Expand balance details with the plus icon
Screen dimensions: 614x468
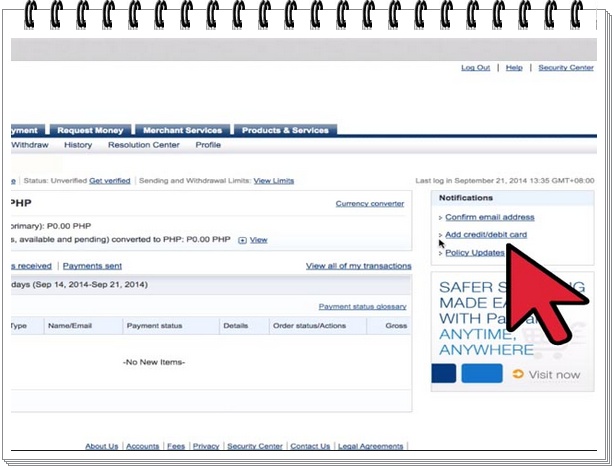[242, 240]
